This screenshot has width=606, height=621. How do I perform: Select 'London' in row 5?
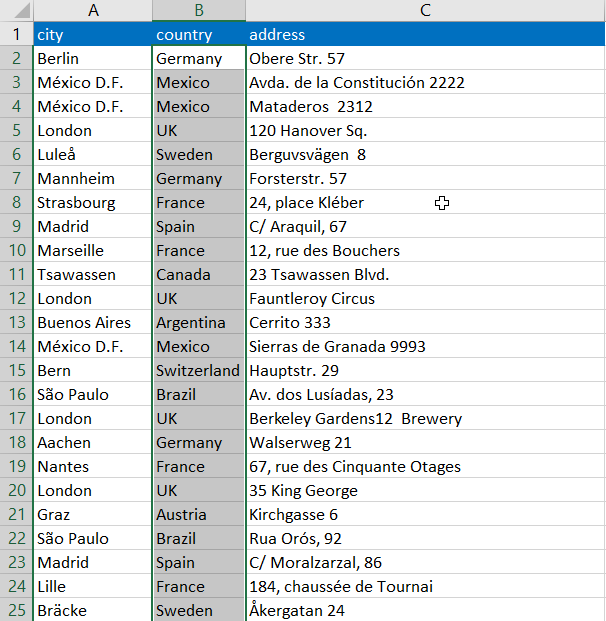pos(93,130)
